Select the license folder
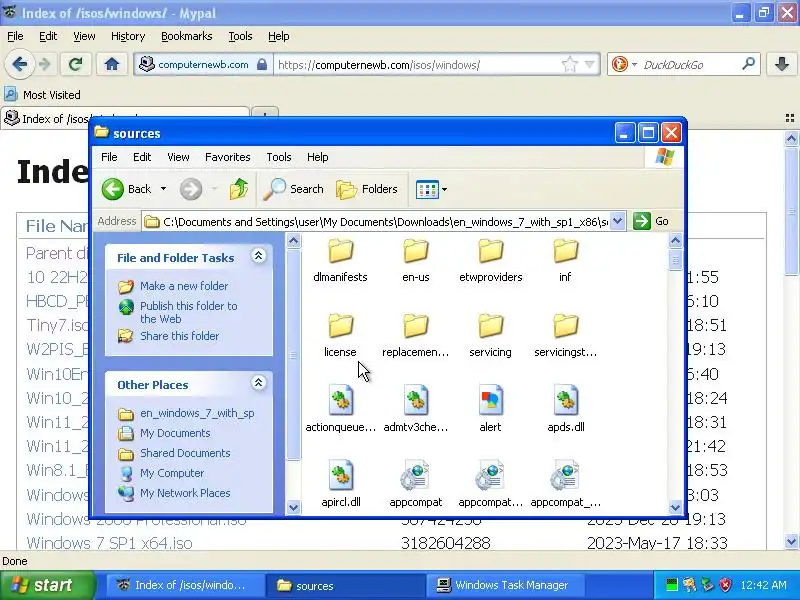 (x=340, y=335)
